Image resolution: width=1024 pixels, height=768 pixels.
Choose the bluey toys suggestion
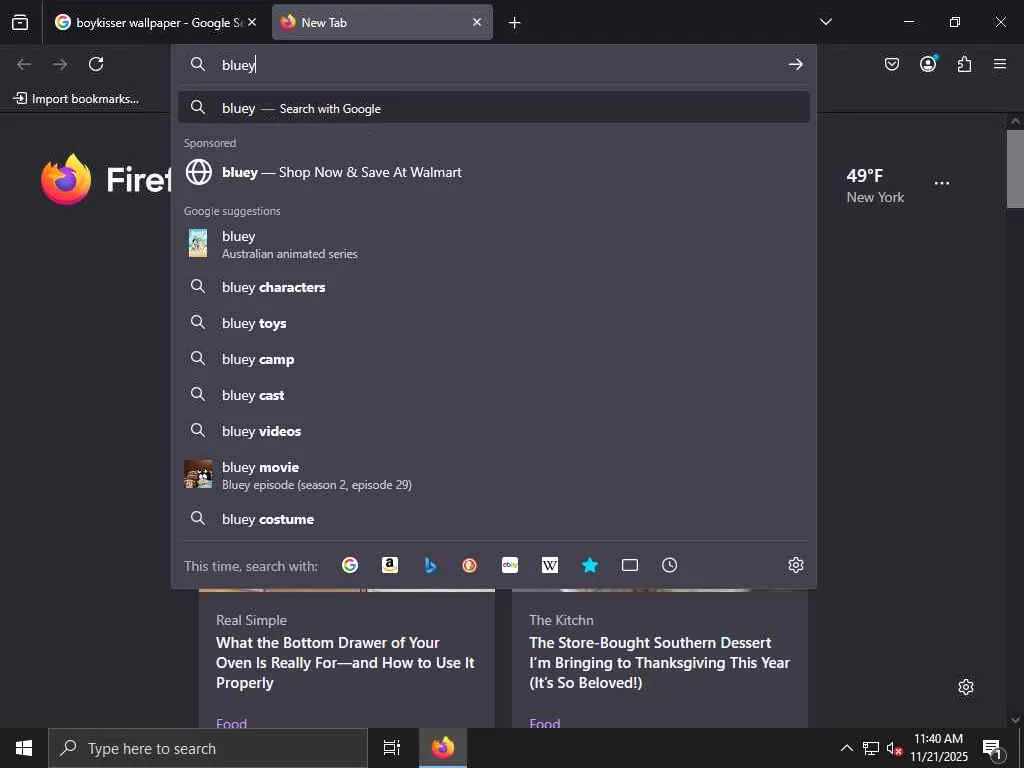[494, 323]
